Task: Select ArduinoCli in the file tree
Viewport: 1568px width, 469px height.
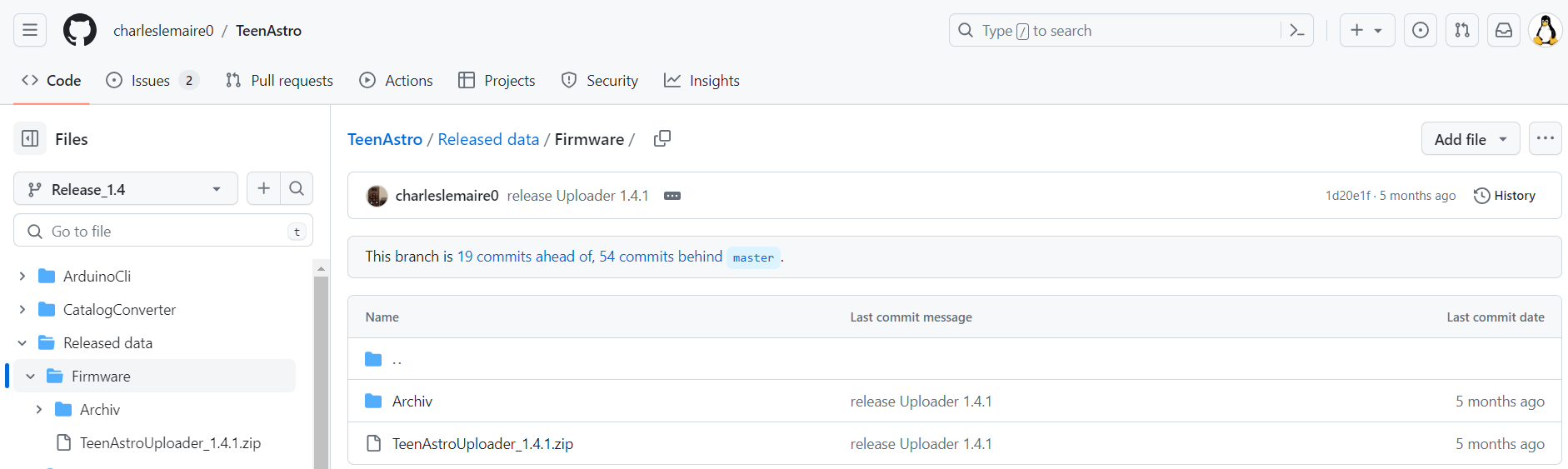Action: point(97,276)
